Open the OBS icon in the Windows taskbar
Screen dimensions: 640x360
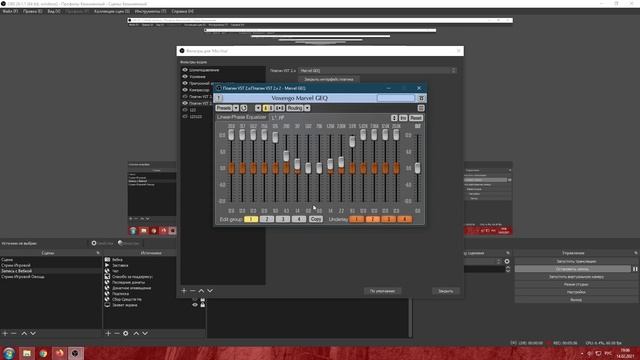pyautogui.click(x=75, y=353)
